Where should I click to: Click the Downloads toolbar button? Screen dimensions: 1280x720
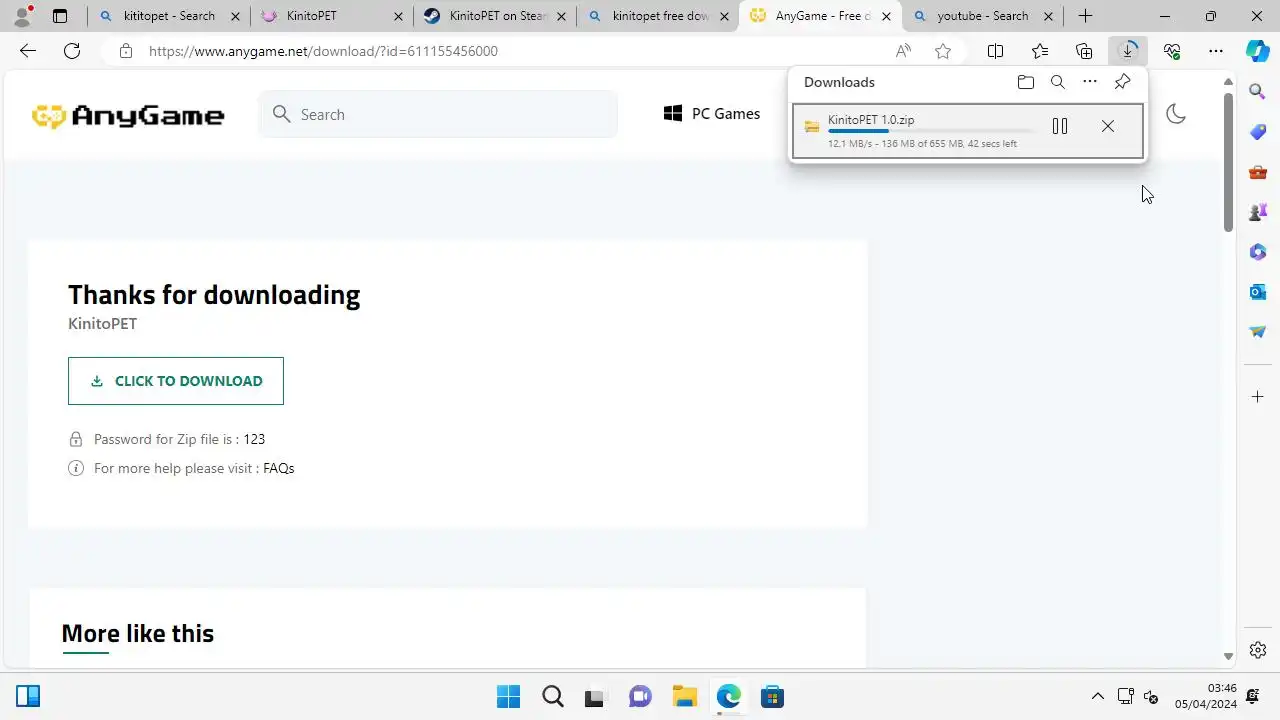pos(1128,51)
